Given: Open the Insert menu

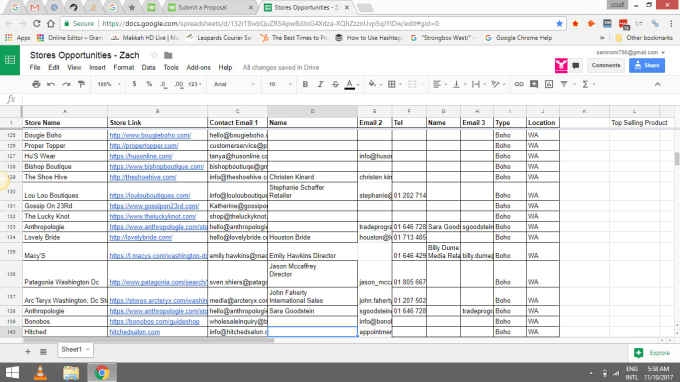Looking at the screenshot, I should pyautogui.click(x=97, y=68).
